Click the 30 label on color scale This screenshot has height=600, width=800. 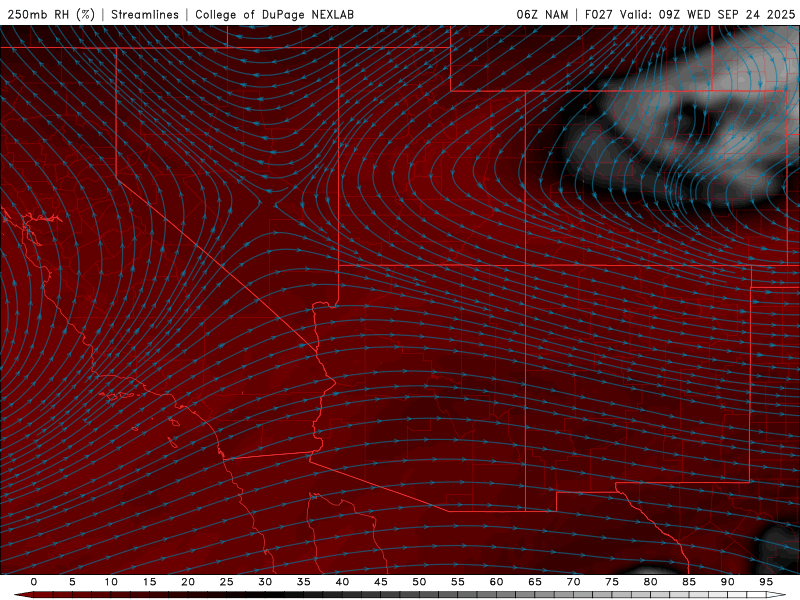(265, 582)
